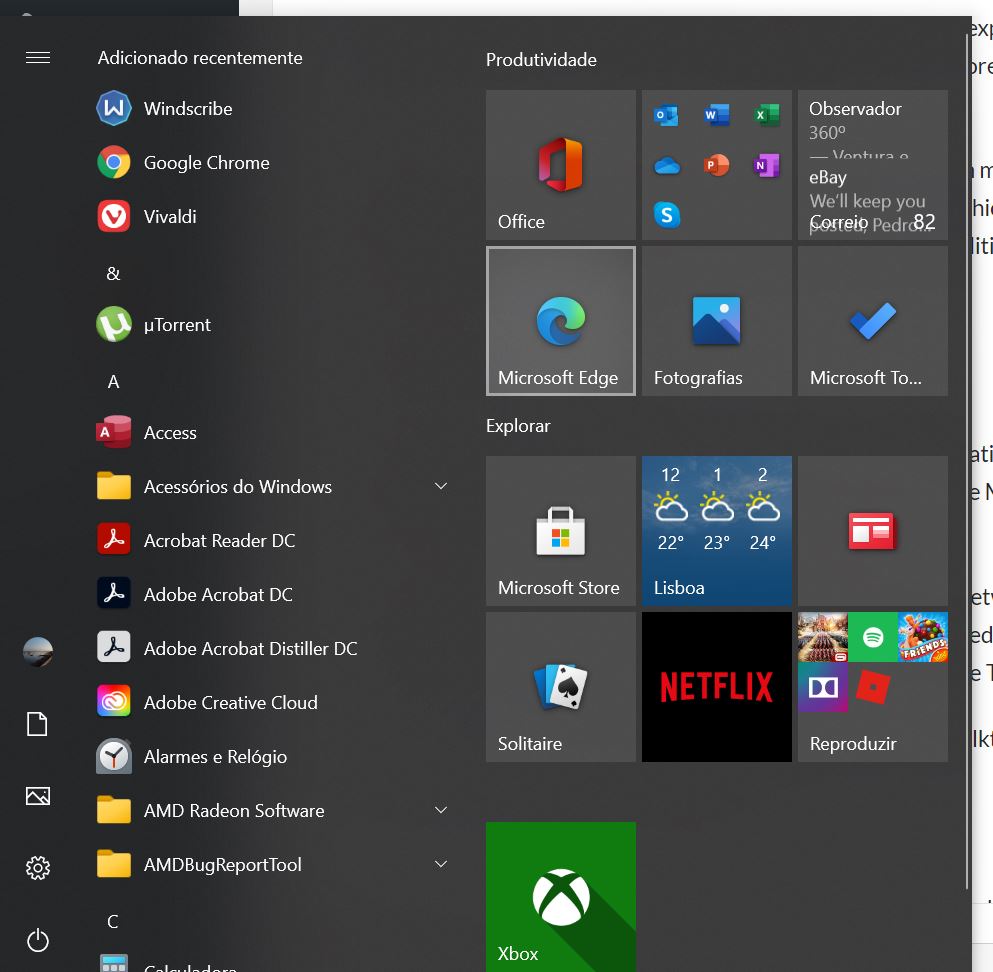
Task: Open Candy Crush Friends in the Reproduzir tile
Action: click(x=923, y=636)
